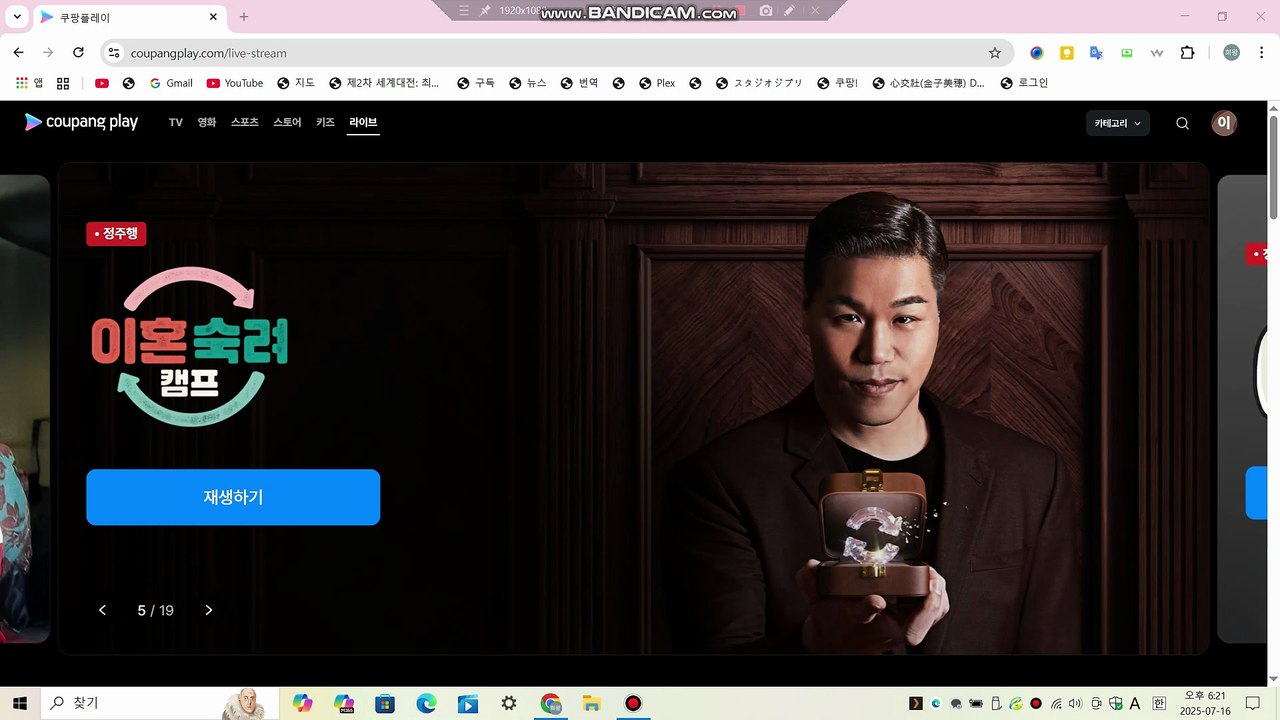The height and width of the screenshot is (720, 1280).
Task: Open the 로그인 bookmark
Action: tap(1024, 83)
